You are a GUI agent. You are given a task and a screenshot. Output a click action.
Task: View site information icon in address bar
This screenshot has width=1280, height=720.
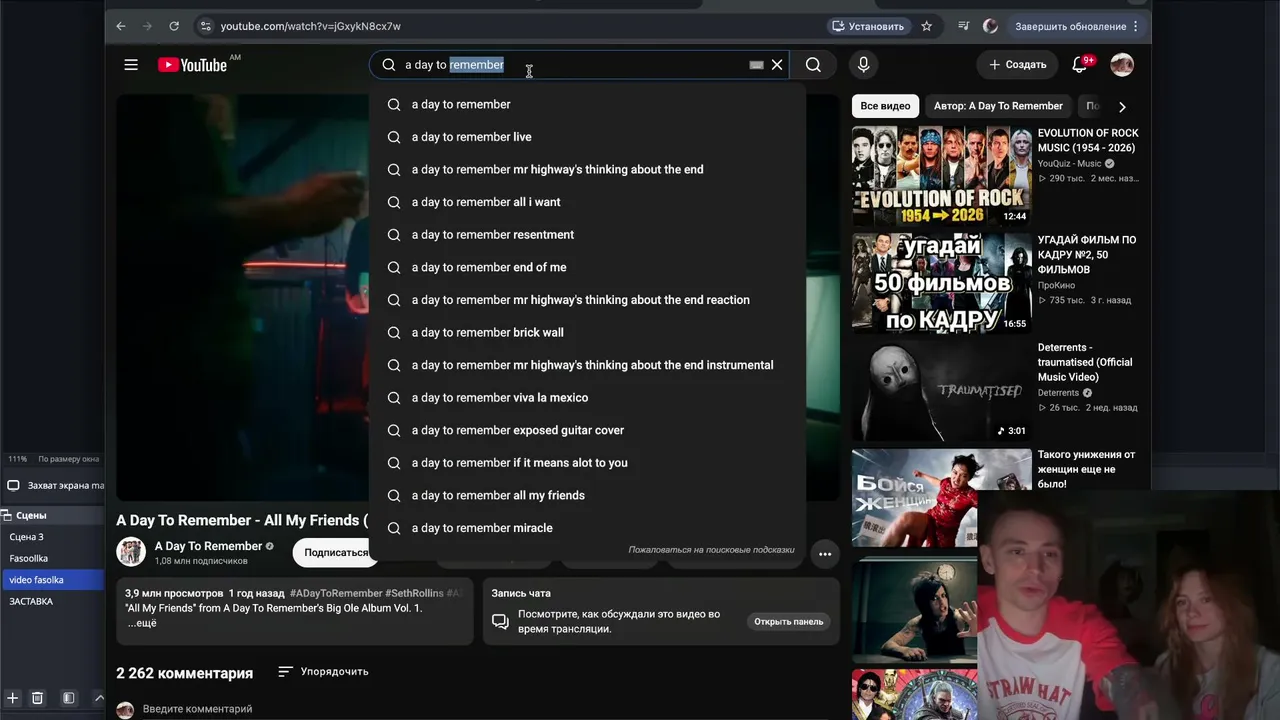coord(205,26)
